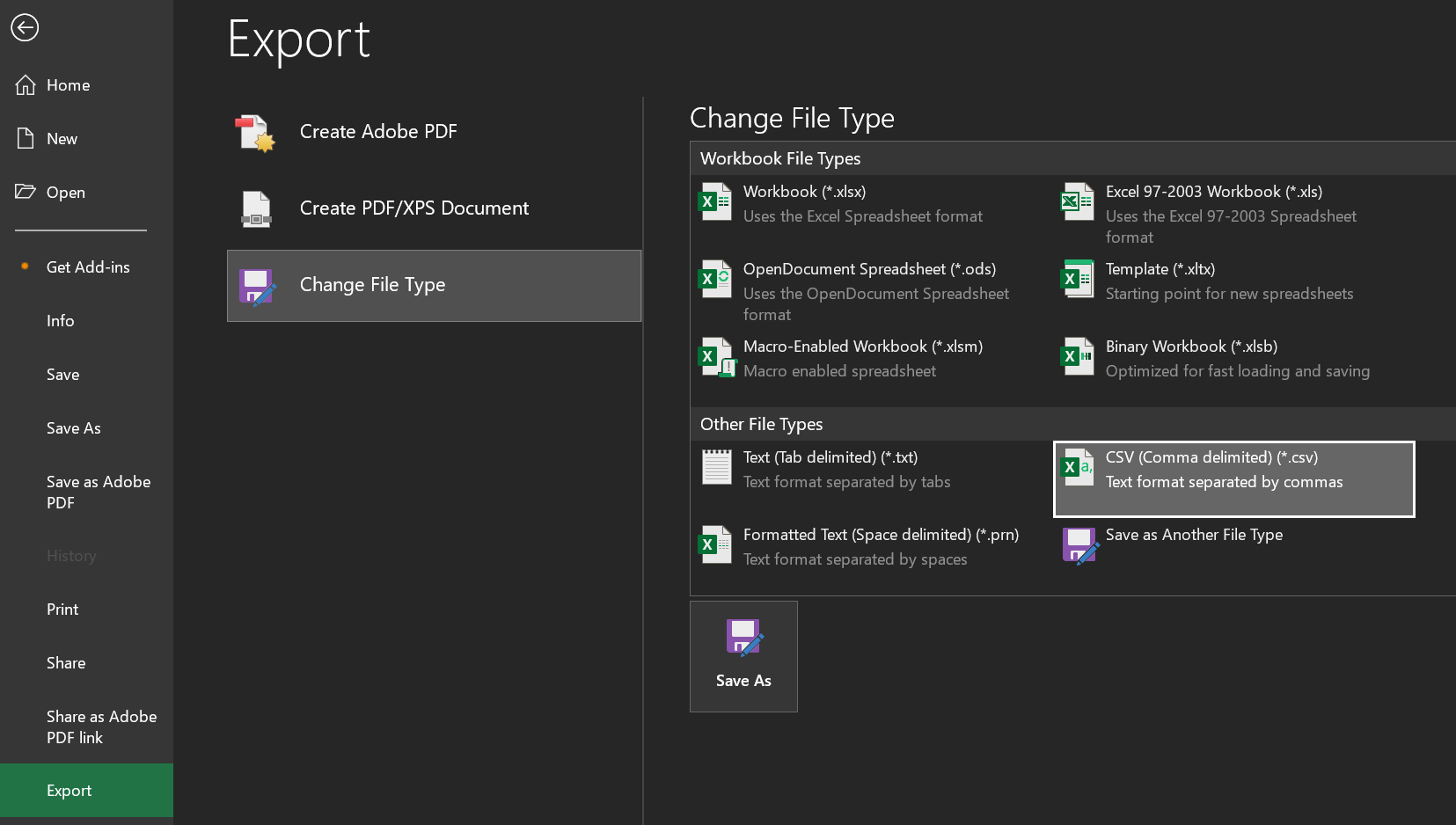Choose Create PDF/XPS Document option

tap(434, 208)
